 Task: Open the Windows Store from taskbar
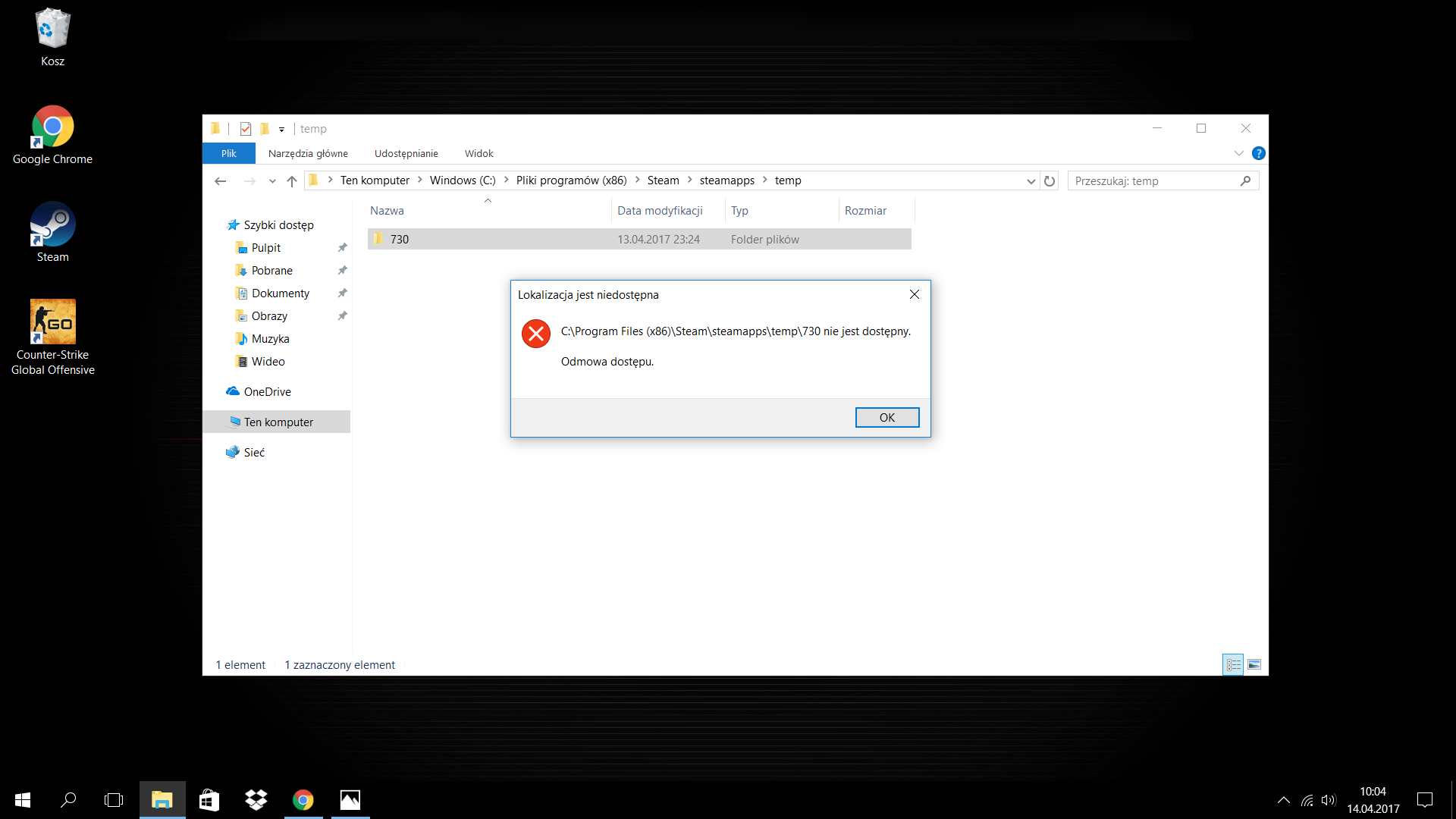(x=209, y=800)
